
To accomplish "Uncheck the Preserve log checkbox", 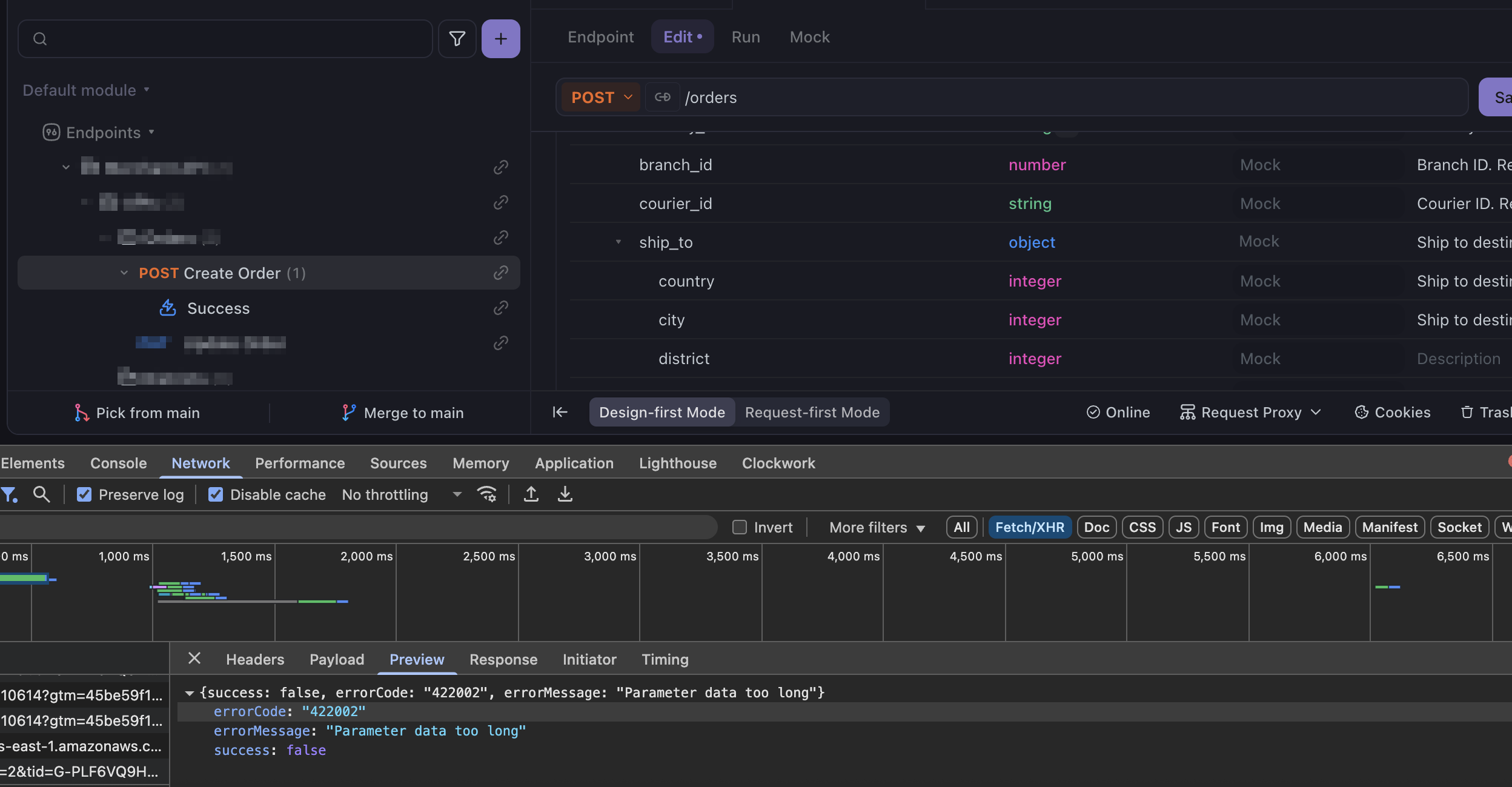I will 84,495.
